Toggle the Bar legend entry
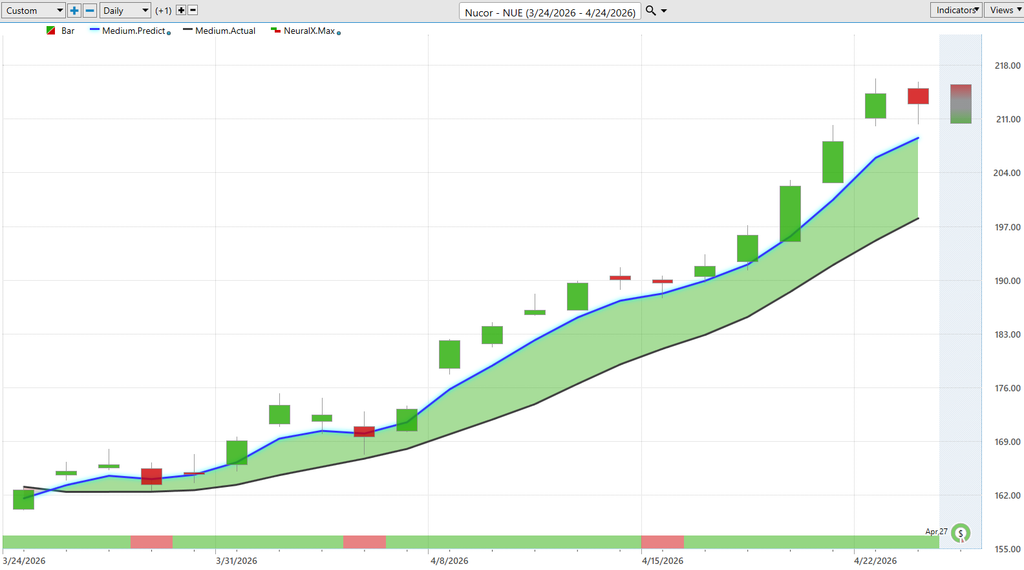This screenshot has height=570, width=1024. pyautogui.click(x=60, y=31)
